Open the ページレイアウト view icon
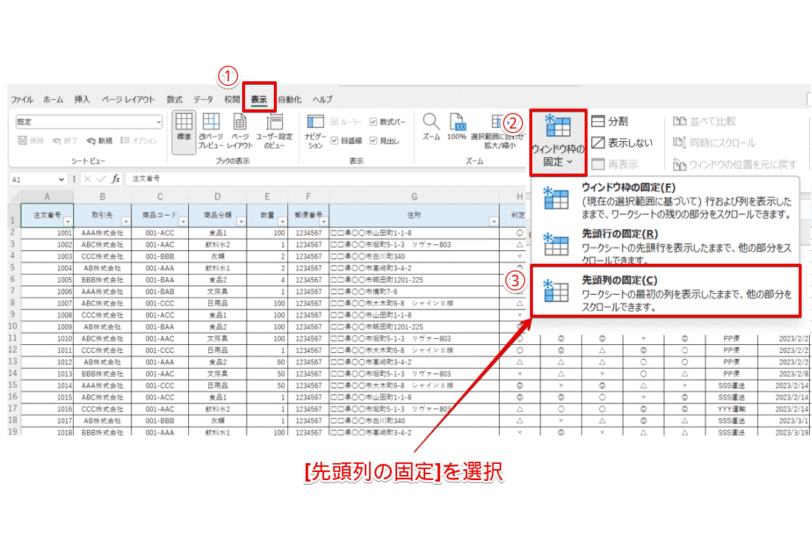The height and width of the screenshot is (554, 812). click(240, 132)
